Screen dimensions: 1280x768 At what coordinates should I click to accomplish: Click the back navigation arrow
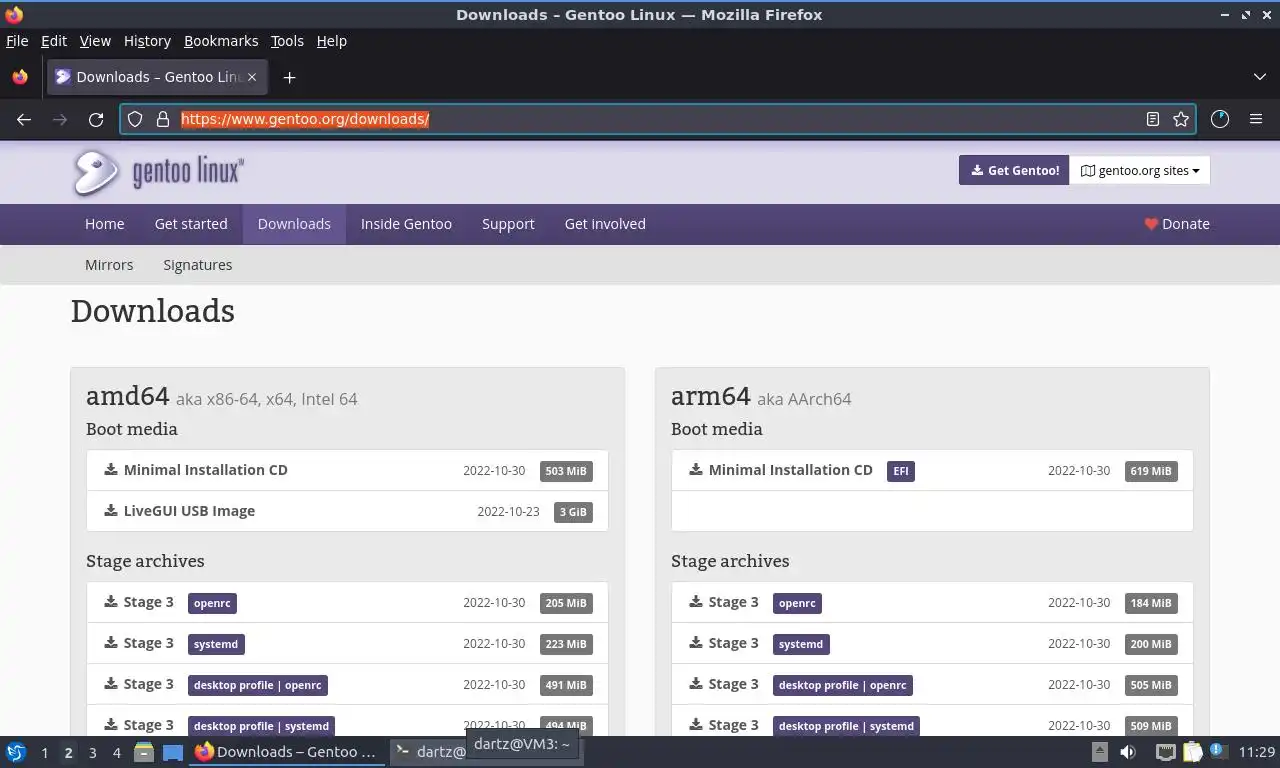coord(24,119)
